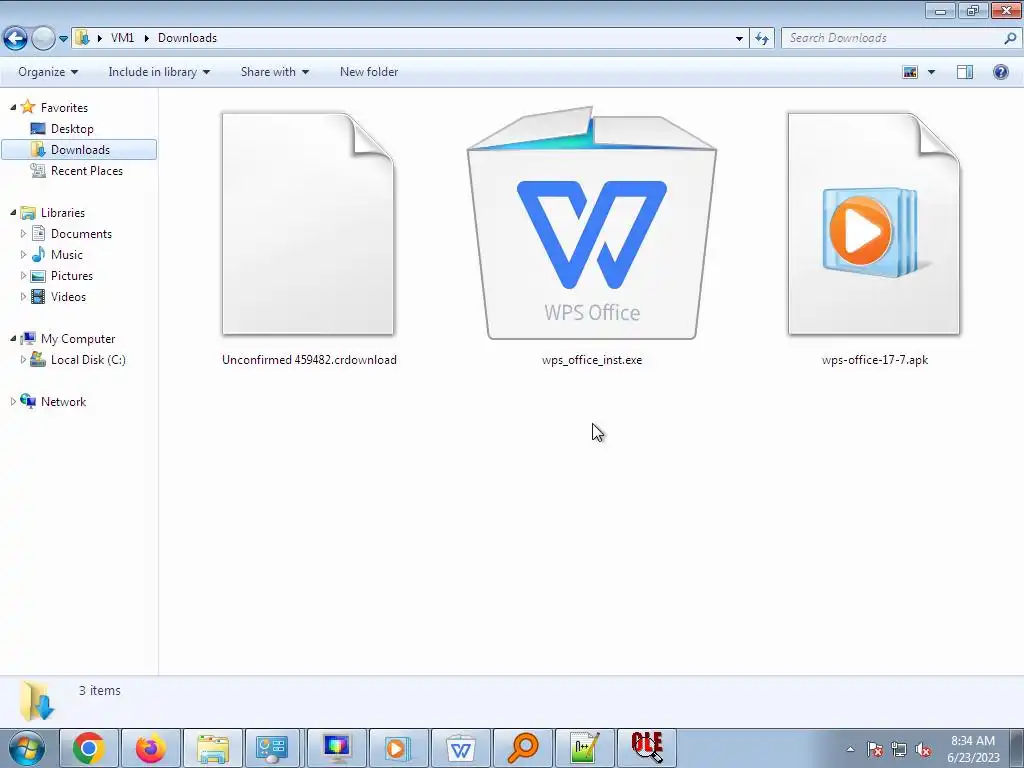Click the Minimize window button
The height and width of the screenshot is (768, 1024).
pos(940,10)
